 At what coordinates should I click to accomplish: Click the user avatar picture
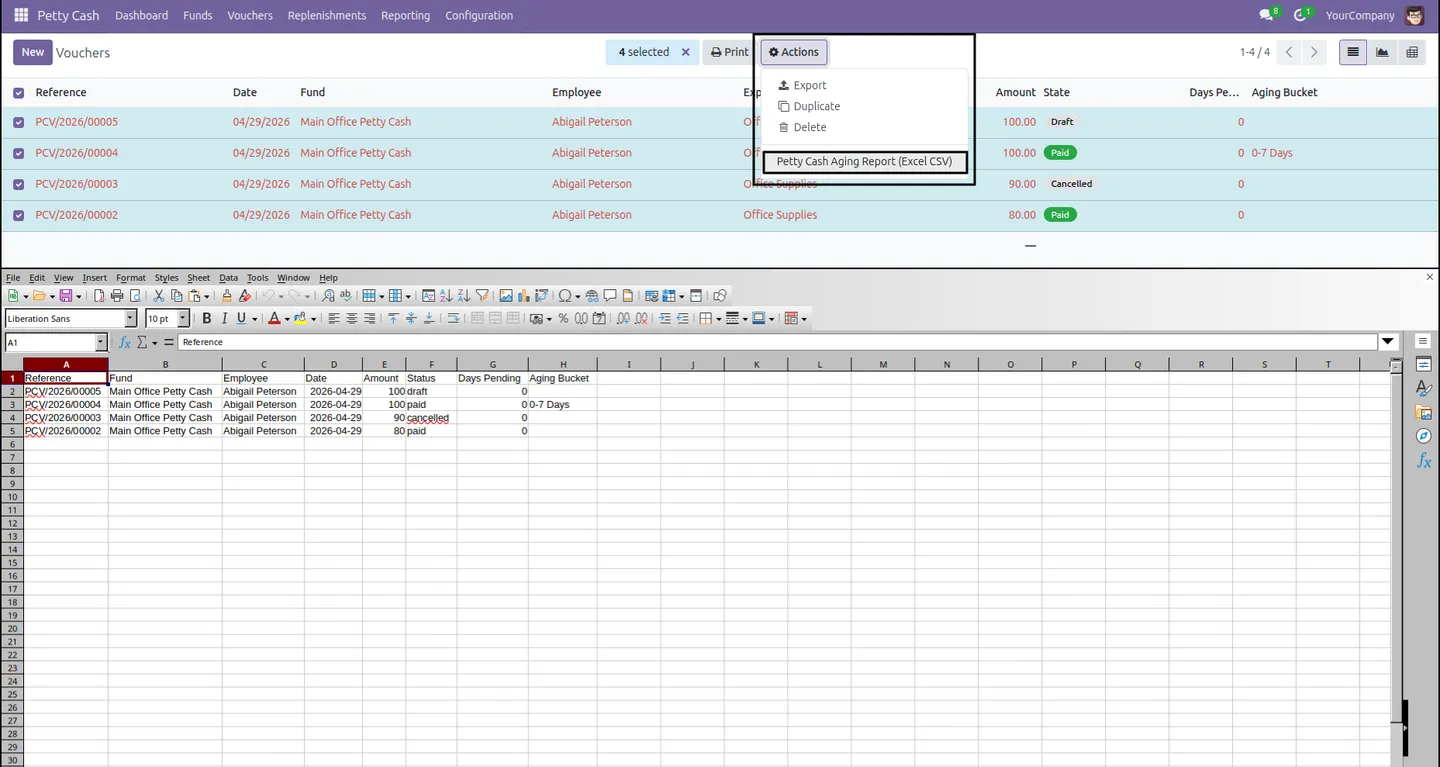(x=1414, y=15)
